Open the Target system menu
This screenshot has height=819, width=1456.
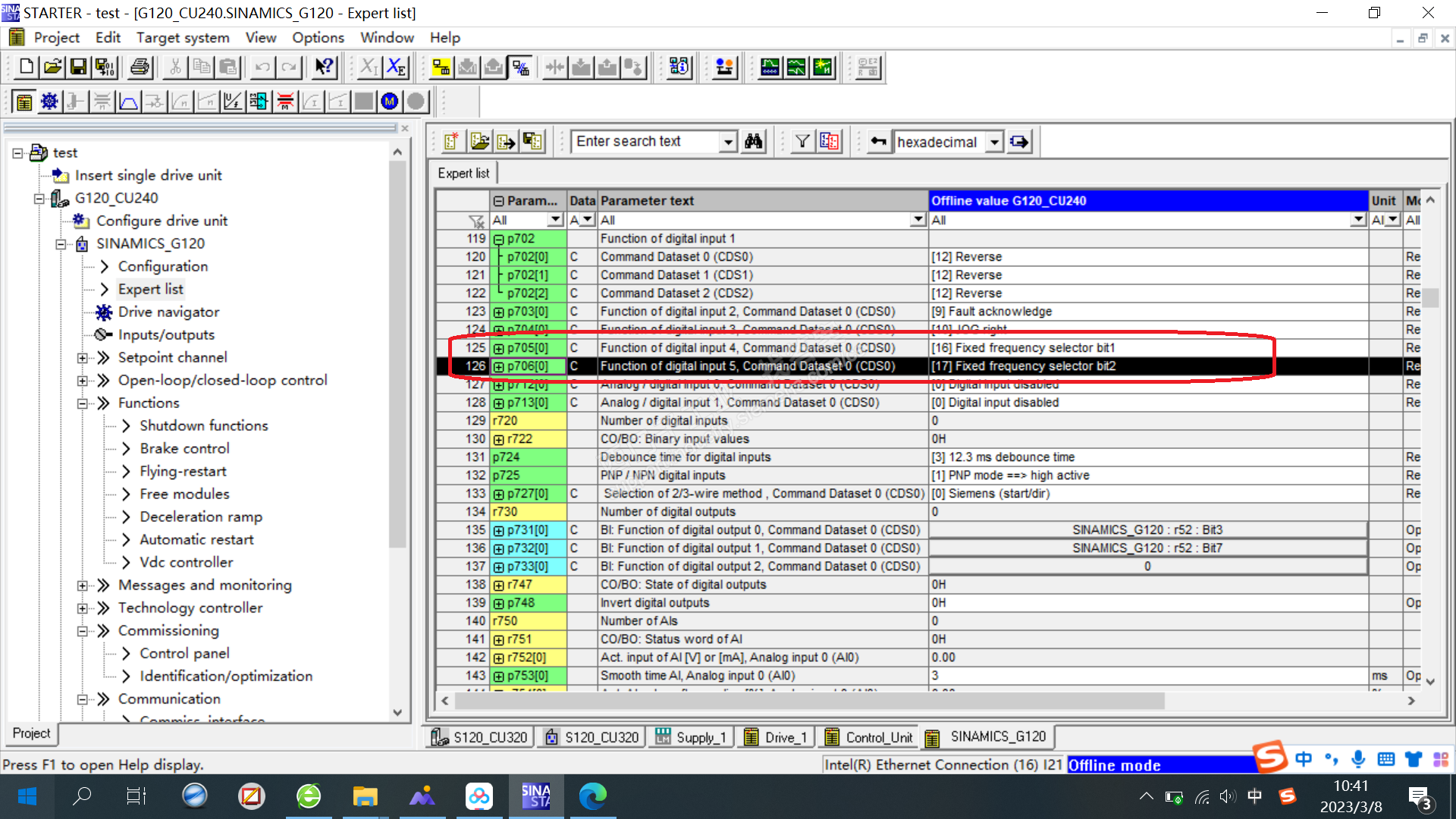pyautogui.click(x=183, y=37)
